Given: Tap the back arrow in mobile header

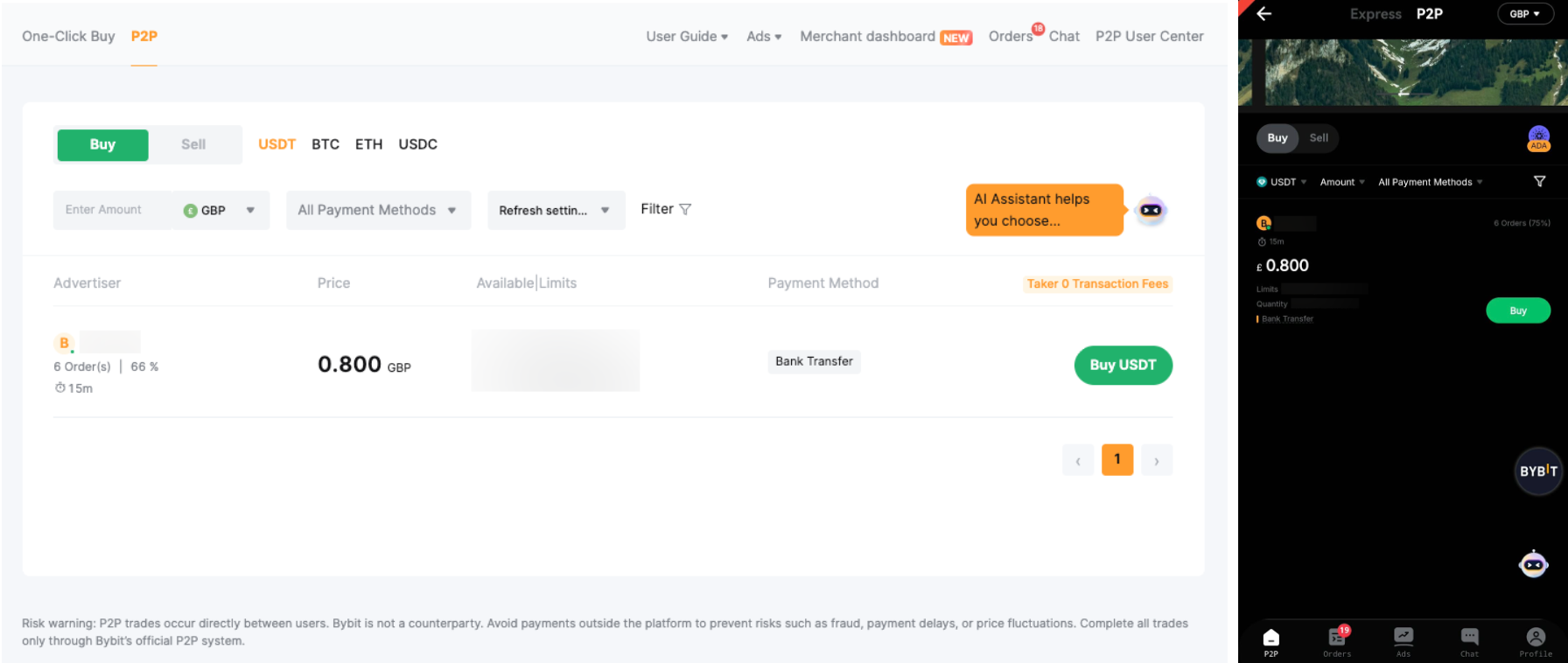Looking at the screenshot, I should pos(1263,14).
